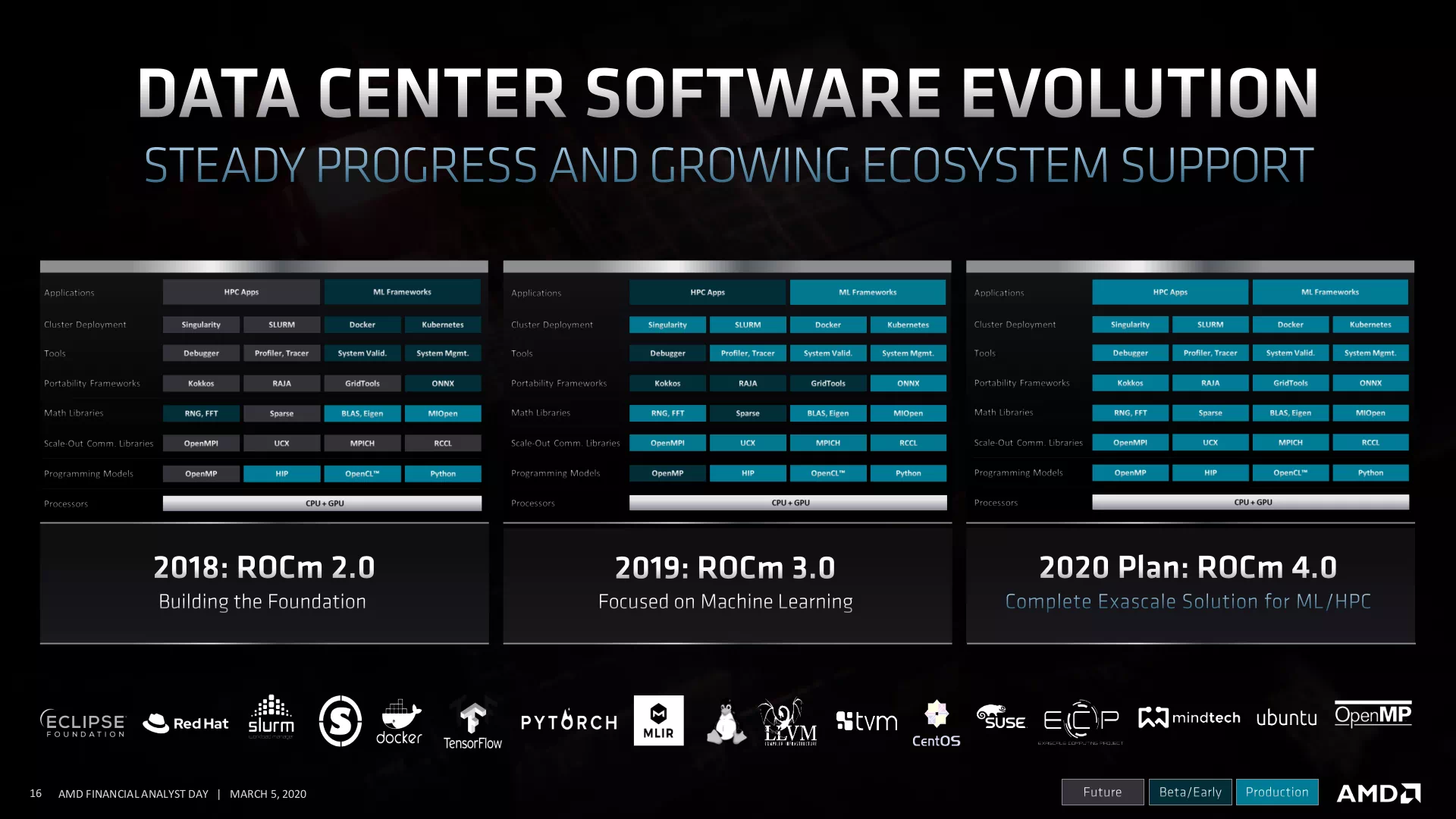This screenshot has width=1456, height=819.
Task: Click OpenMP in the 2019 panel
Action: point(667,473)
